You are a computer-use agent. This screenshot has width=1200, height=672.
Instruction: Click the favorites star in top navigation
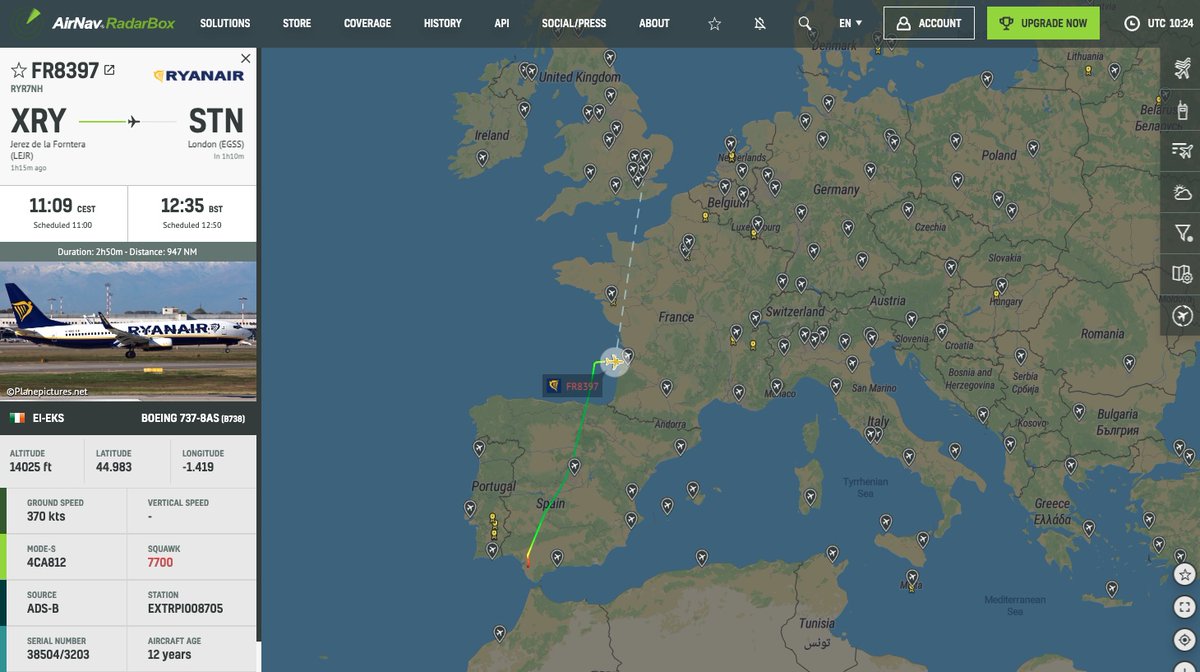coord(714,23)
